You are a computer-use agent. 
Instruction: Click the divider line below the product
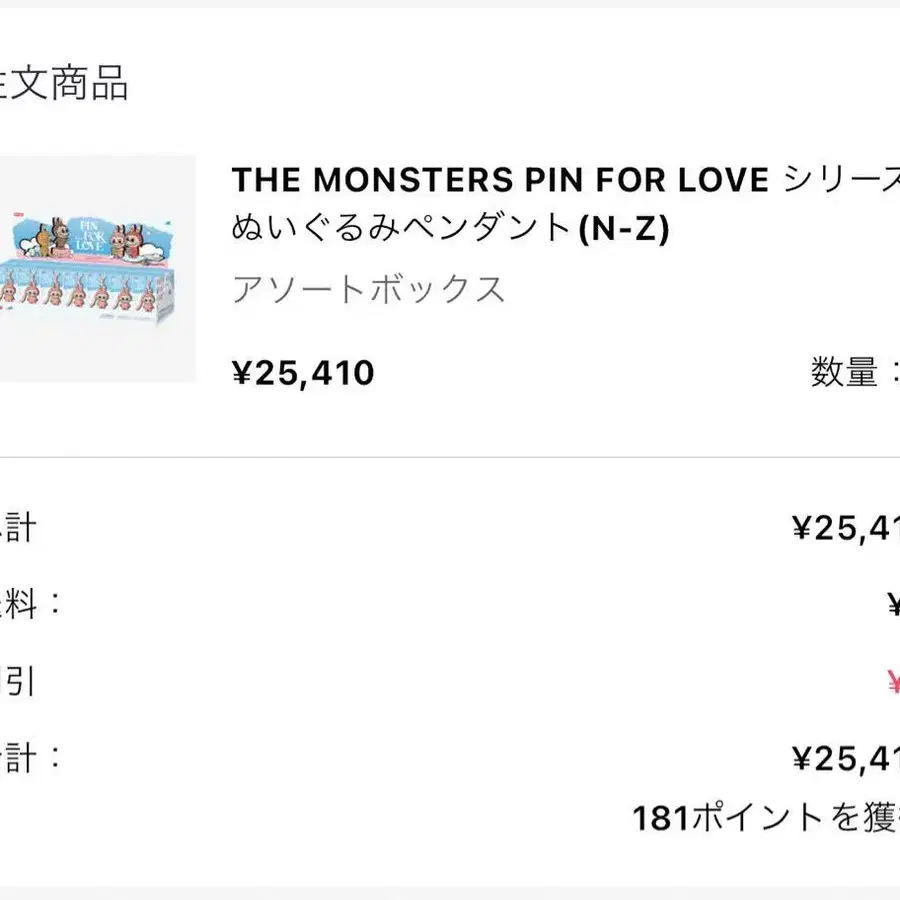click(x=450, y=457)
